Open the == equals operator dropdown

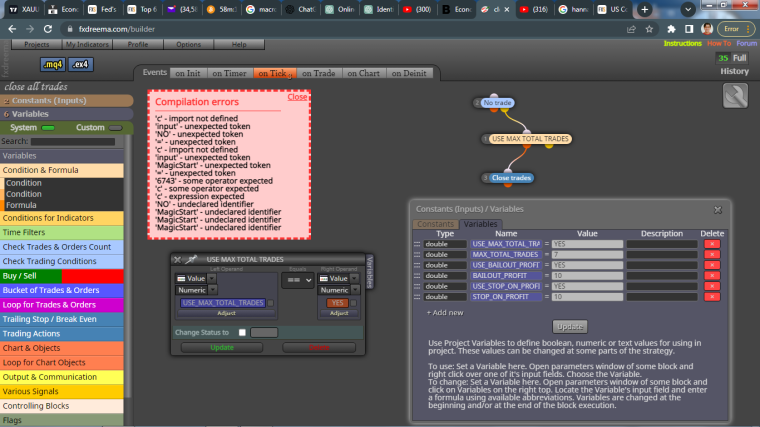tap(298, 280)
